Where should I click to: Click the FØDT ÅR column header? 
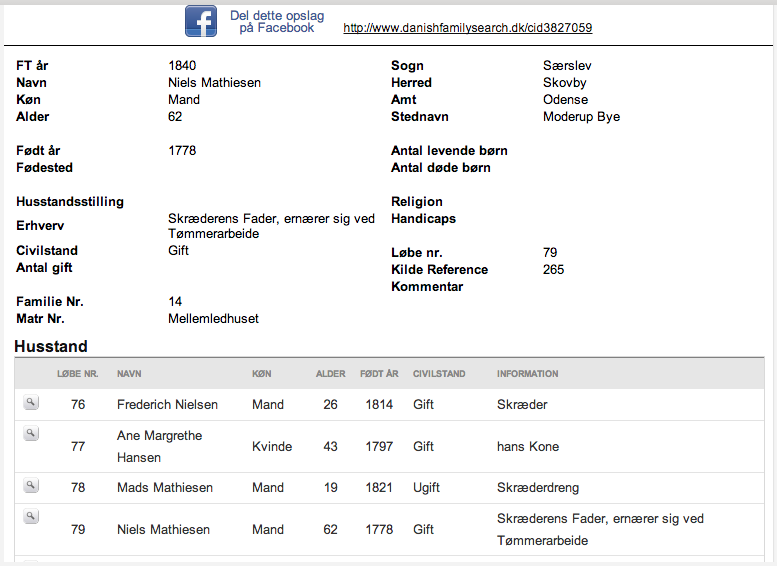click(x=379, y=374)
